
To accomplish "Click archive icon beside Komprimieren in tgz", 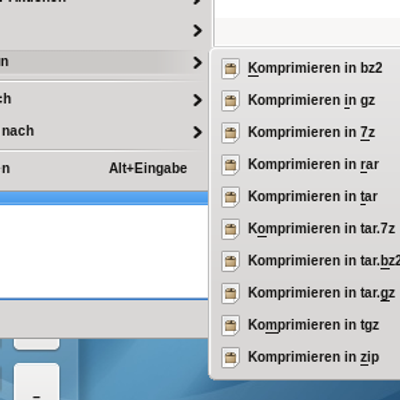I will (x=230, y=325).
